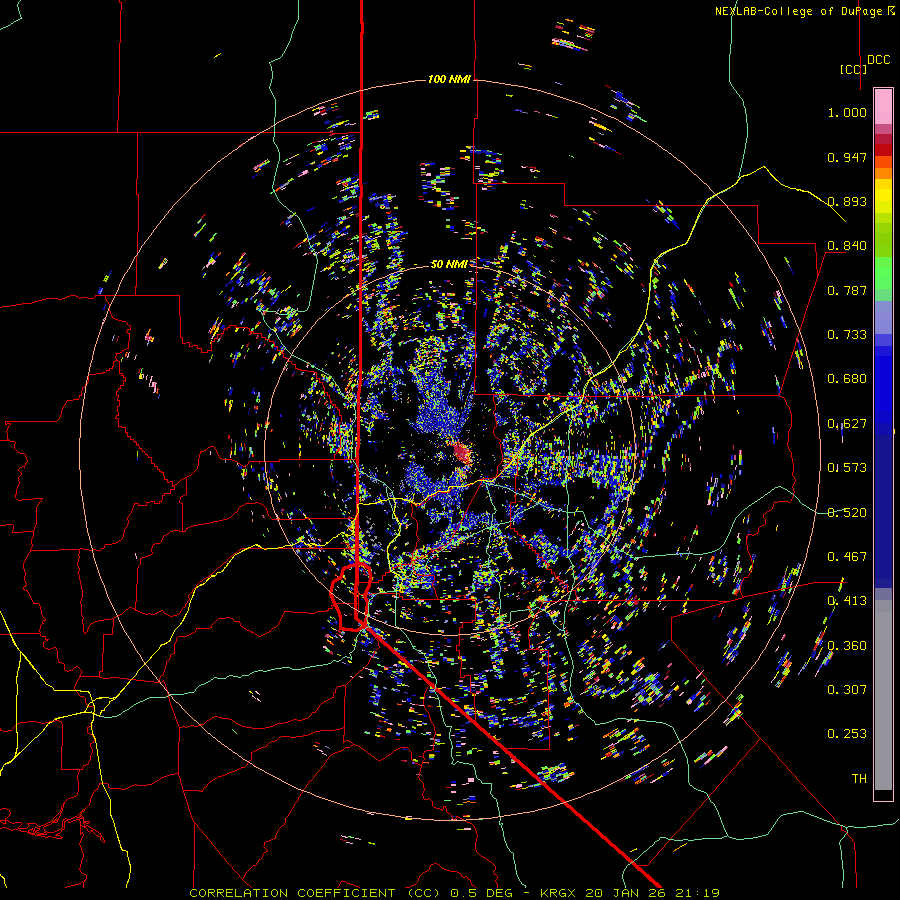
Task: Click the Correlation Coefficient KRGX caption text
Action: (x=454, y=893)
